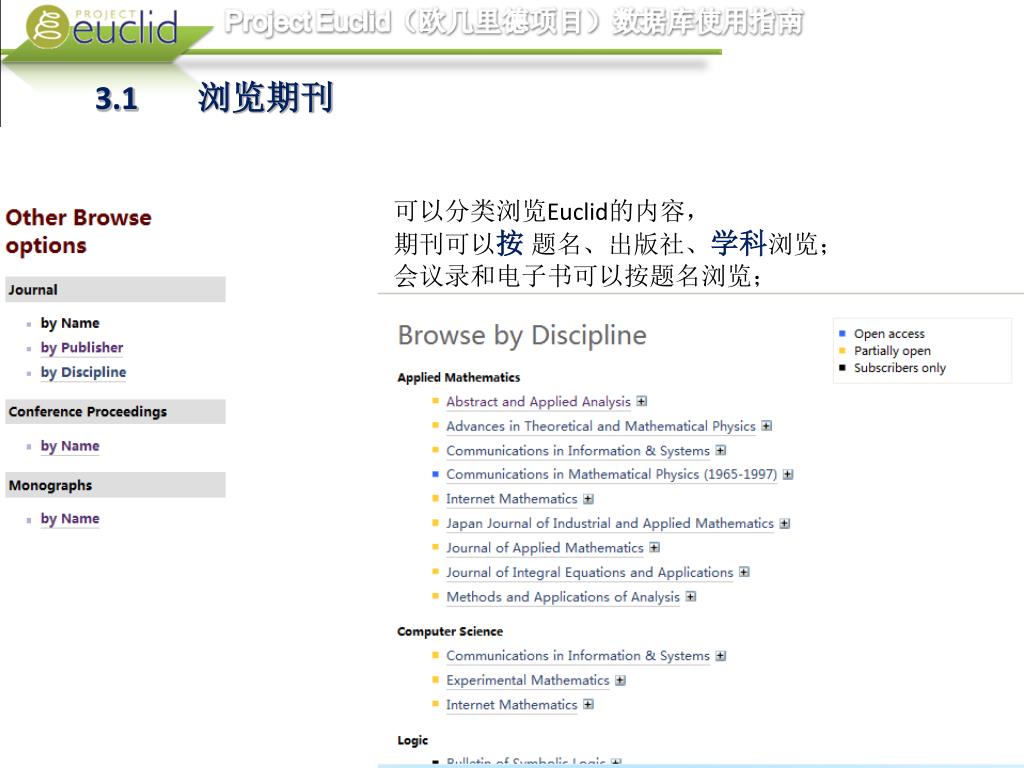Image resolution: width=1024 pixels, height=768 pixels.
Task: Expand Advances in Theoretical and Mathematical Physics
Action: (x=767, y=426)
